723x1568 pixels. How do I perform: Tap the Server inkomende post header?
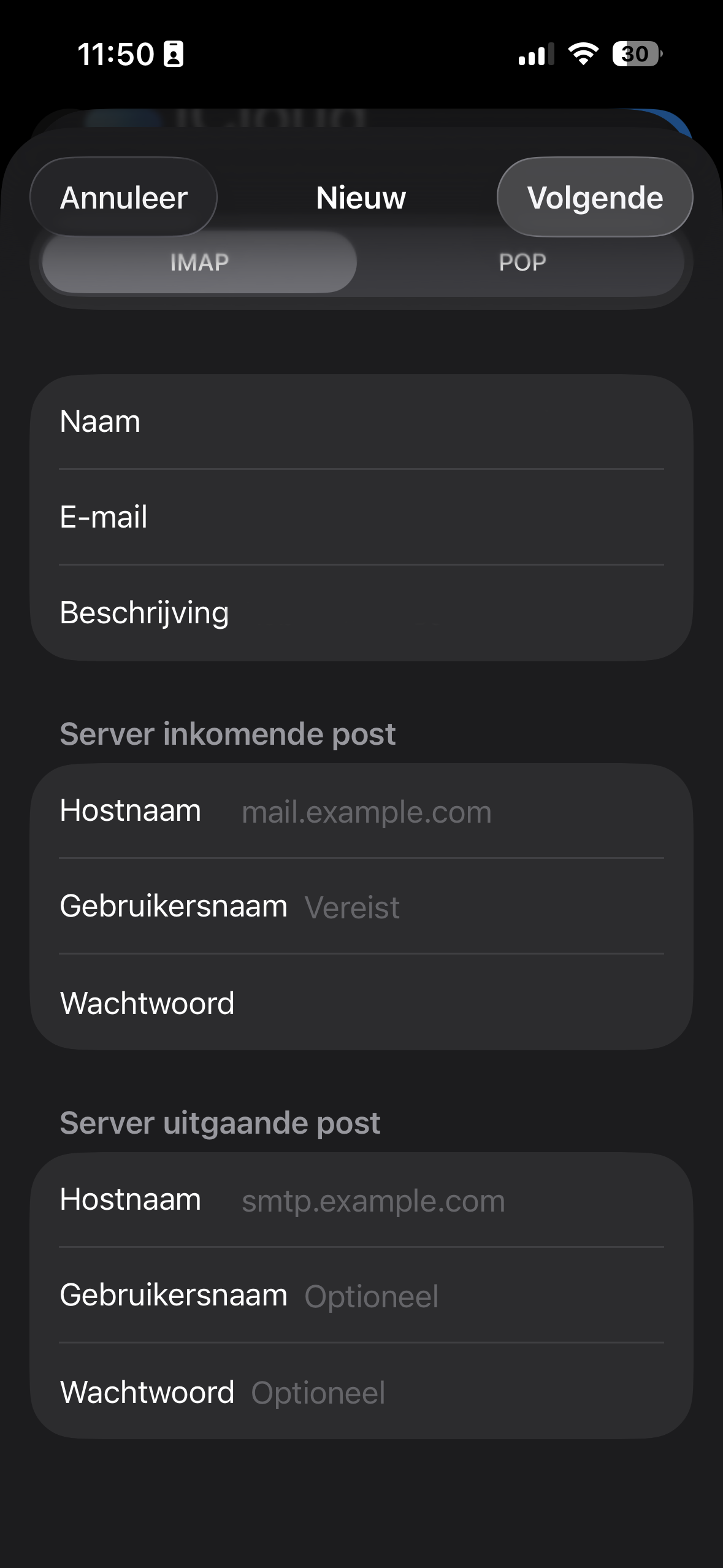(228, 734)
